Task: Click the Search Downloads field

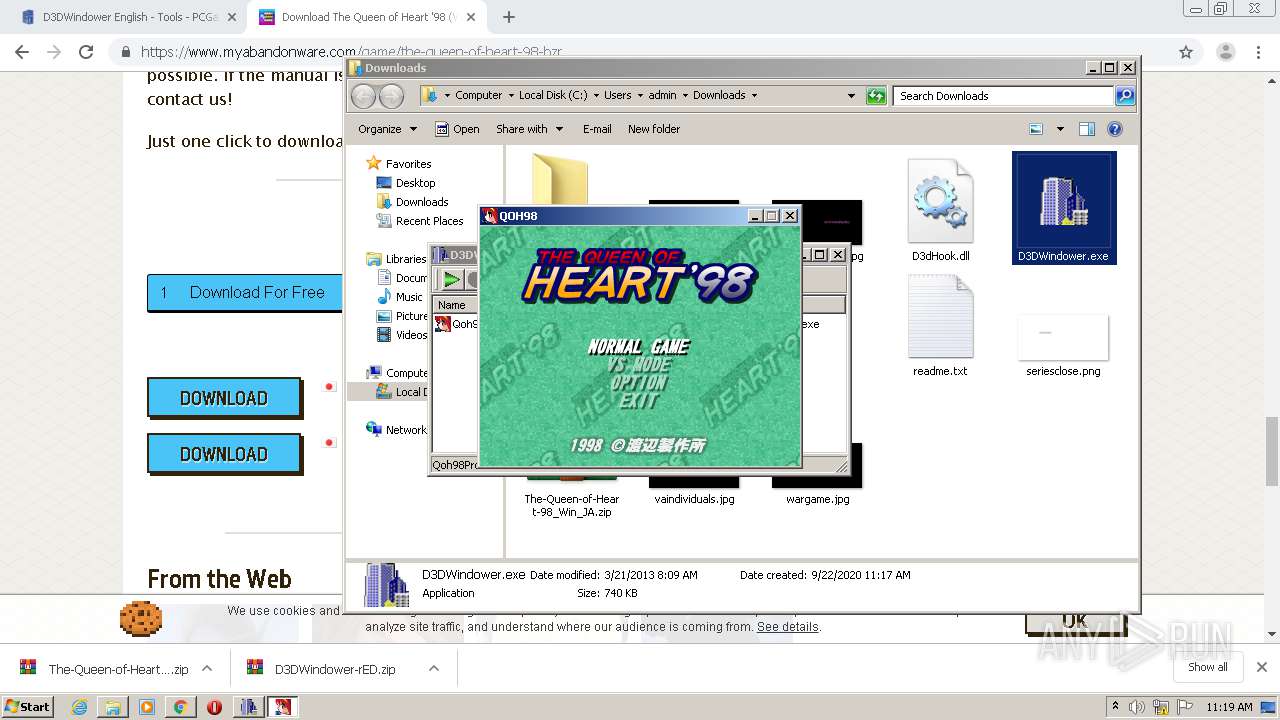Action: pos(1003,96)
